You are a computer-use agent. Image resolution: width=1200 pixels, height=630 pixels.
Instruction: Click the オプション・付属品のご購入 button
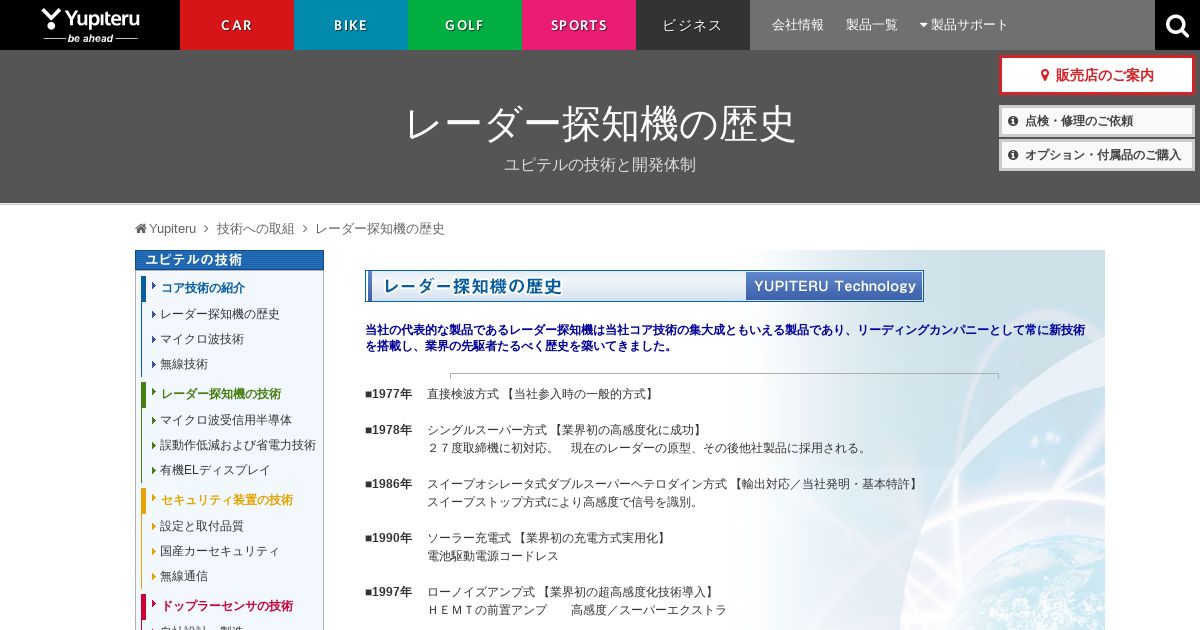1097,155
